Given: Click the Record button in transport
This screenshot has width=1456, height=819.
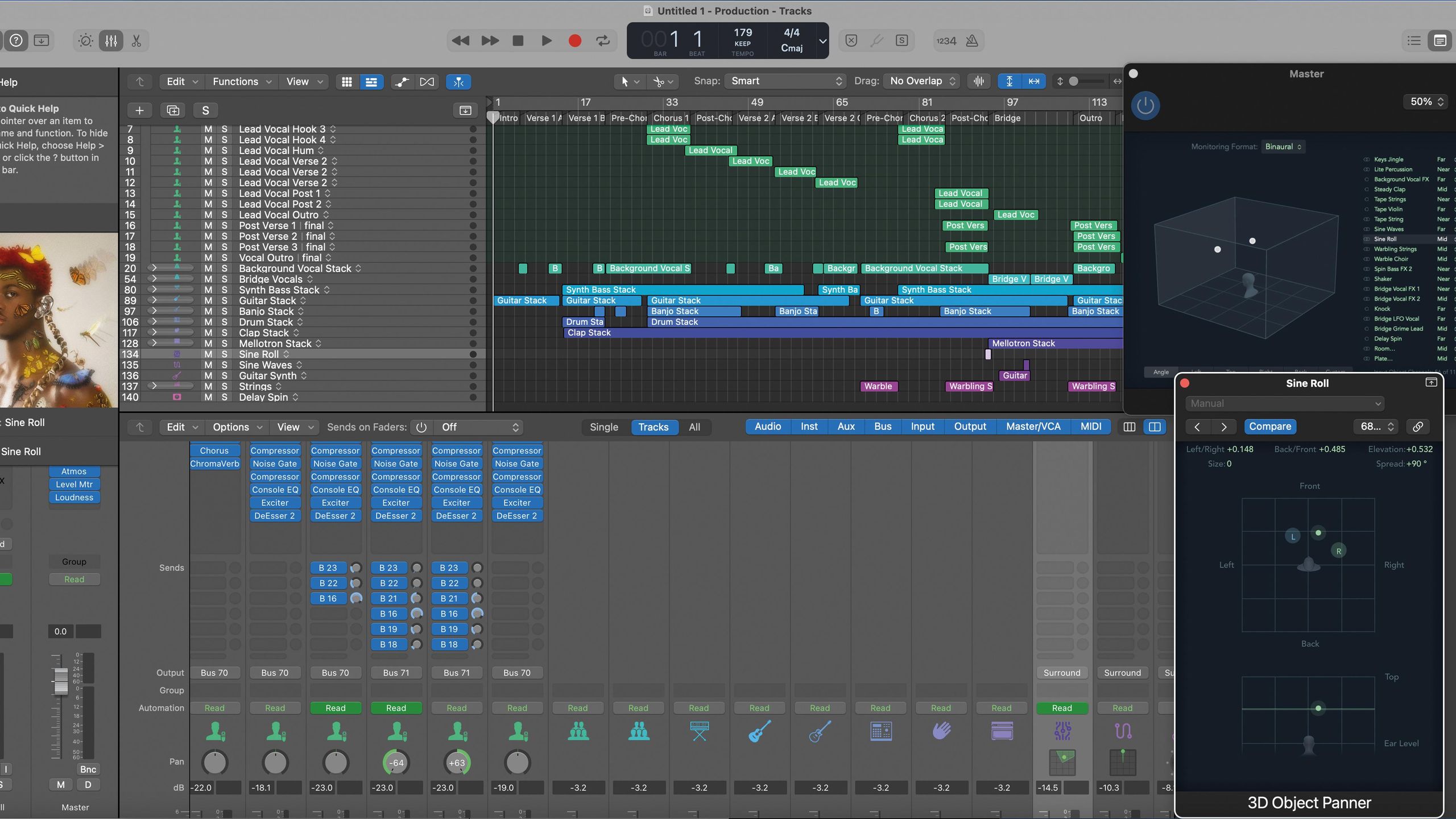Looking at the screenshot, I should 574,40.
